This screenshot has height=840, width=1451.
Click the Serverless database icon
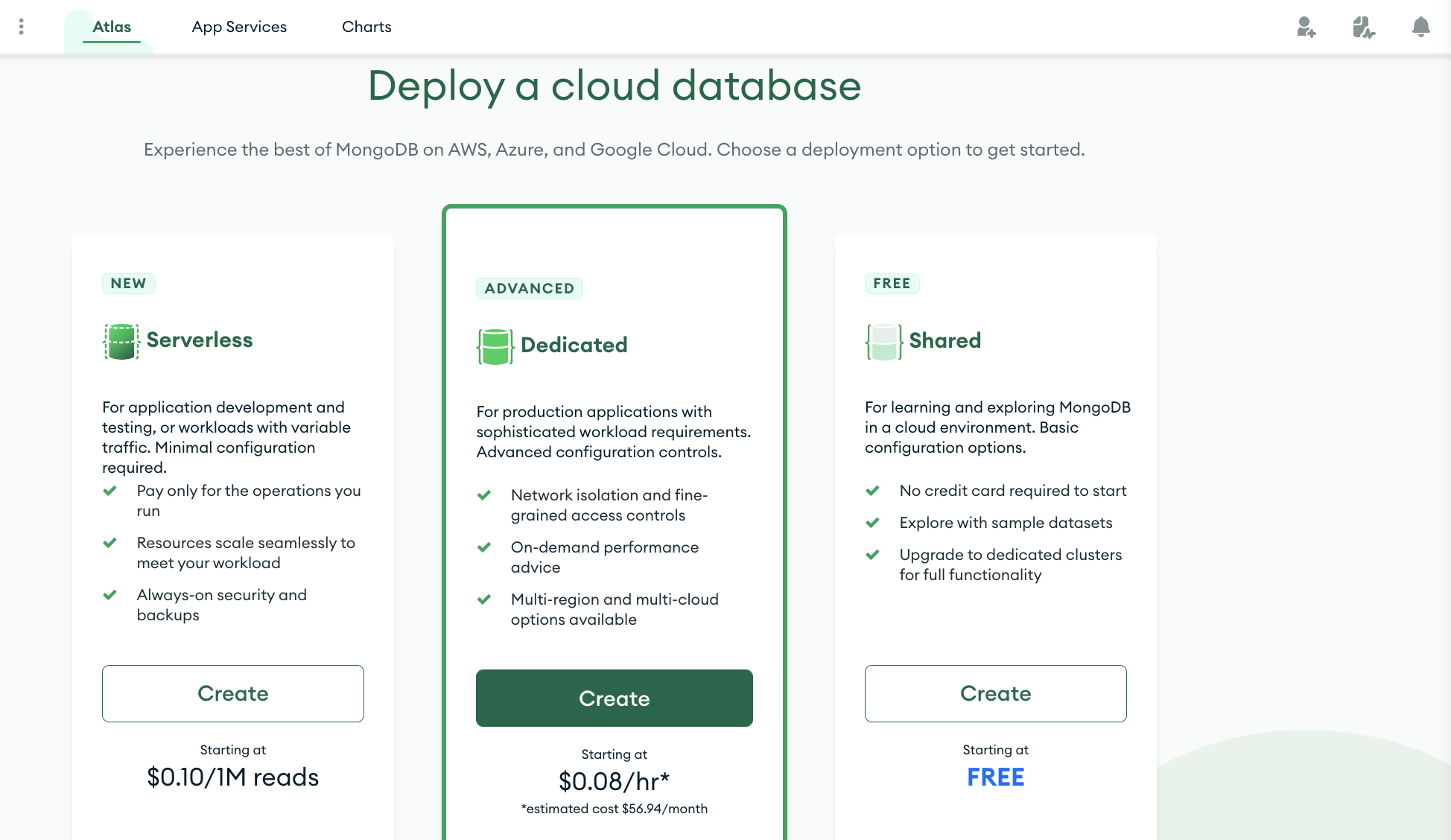click(121, 341)
